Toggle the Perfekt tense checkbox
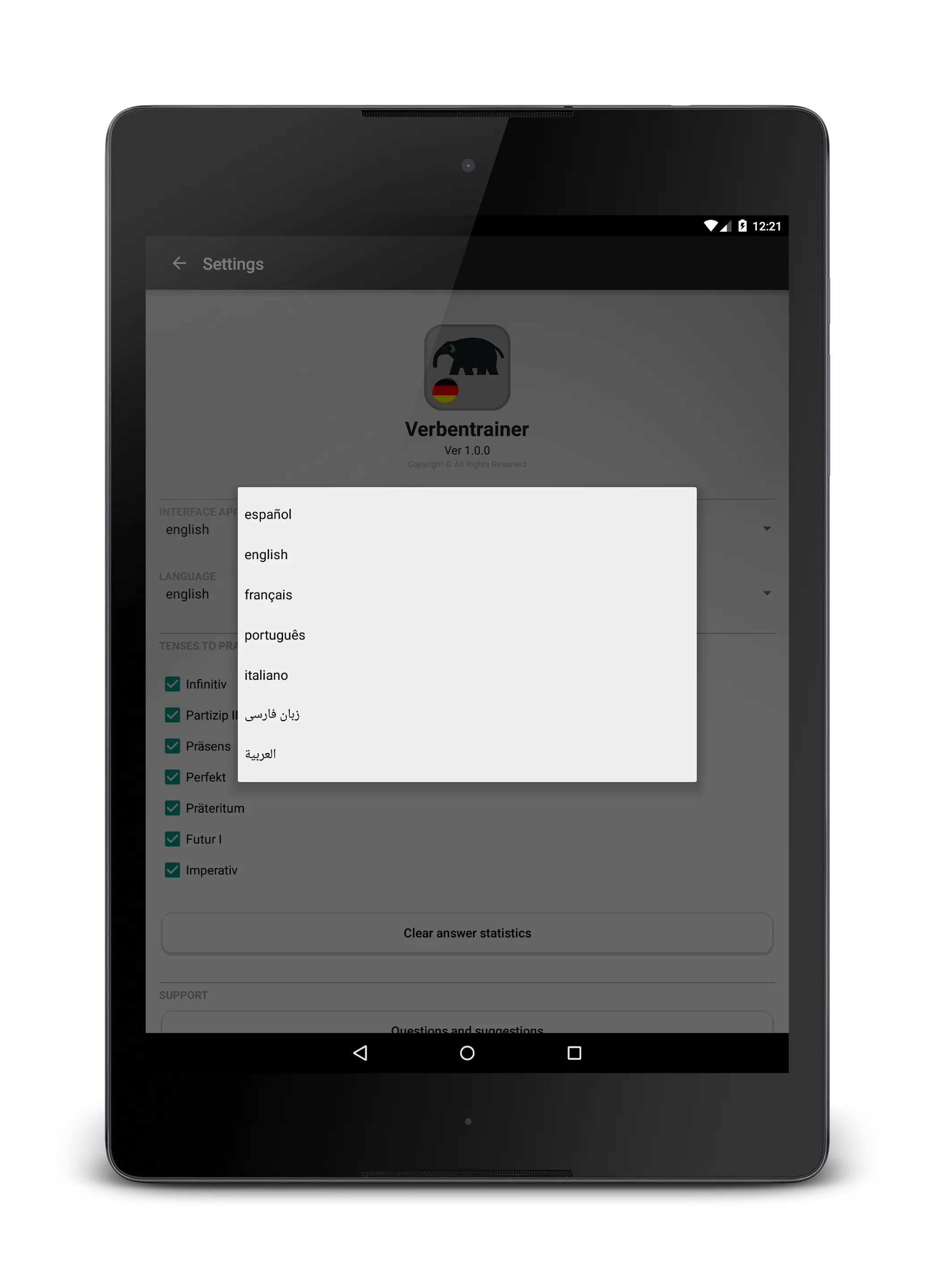The image size is (935, 1288). click(x=172, y=776)
